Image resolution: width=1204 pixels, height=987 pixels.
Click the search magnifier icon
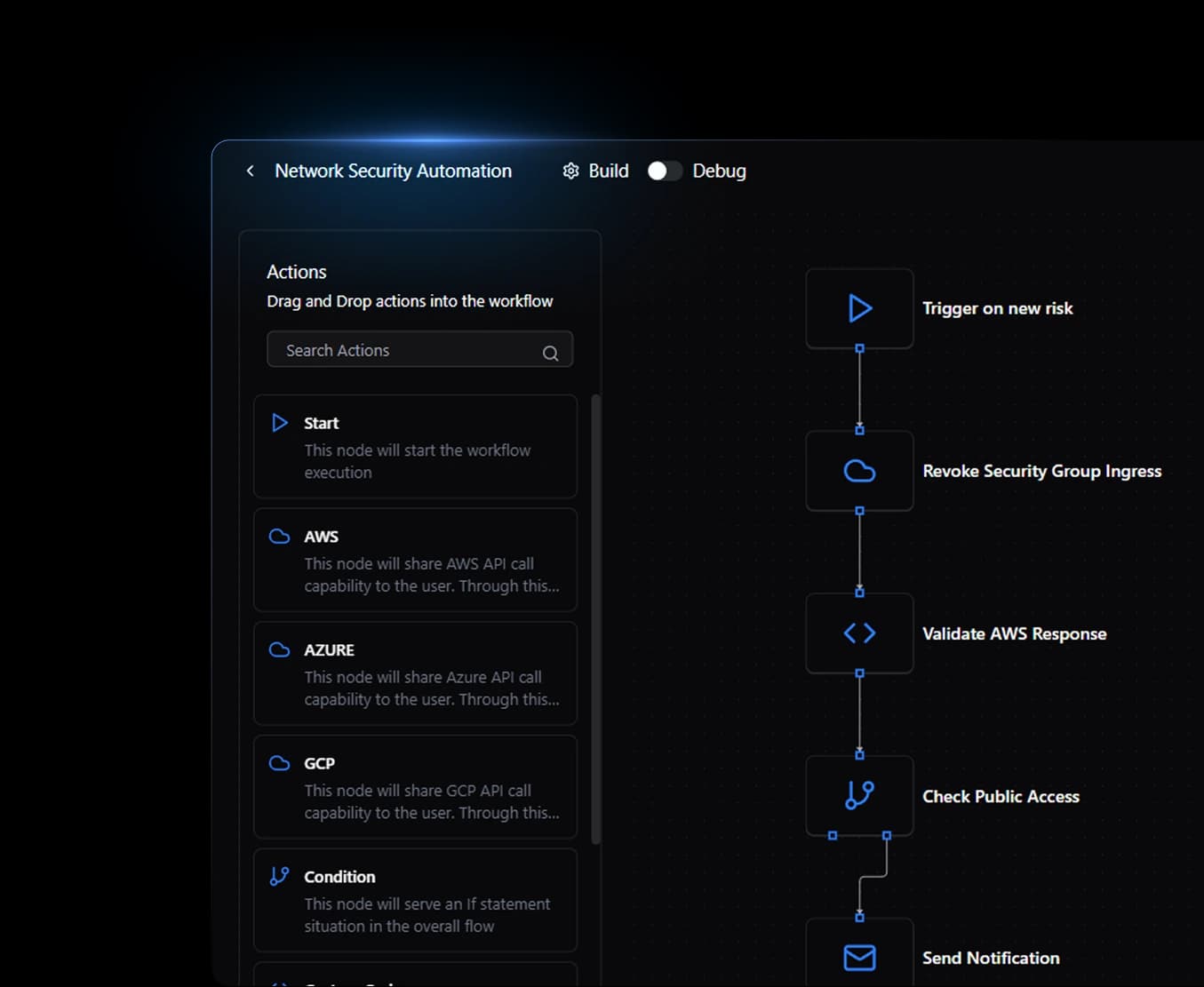click(551, 353)
